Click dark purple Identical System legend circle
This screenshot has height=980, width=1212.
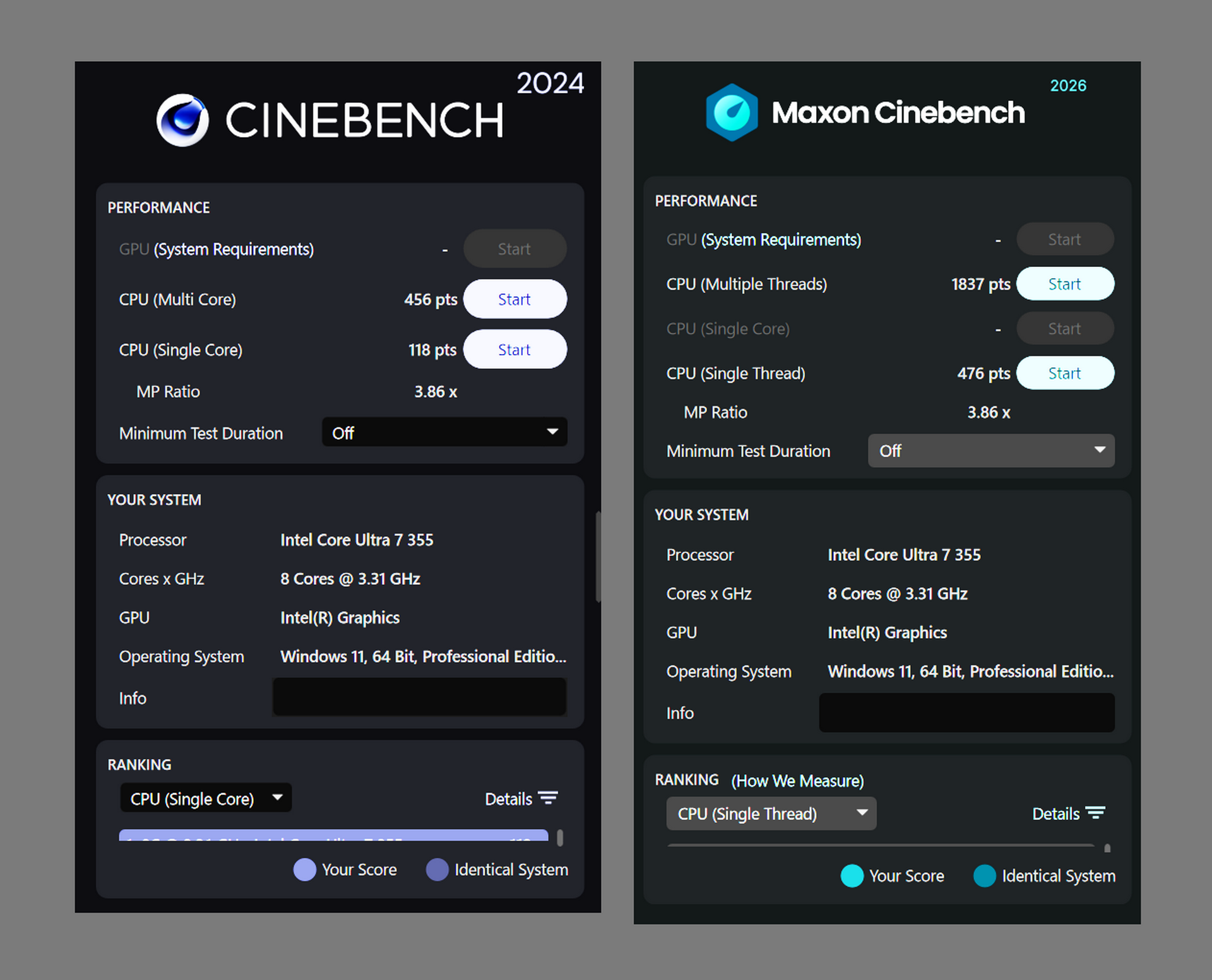[x=437, y=870]
